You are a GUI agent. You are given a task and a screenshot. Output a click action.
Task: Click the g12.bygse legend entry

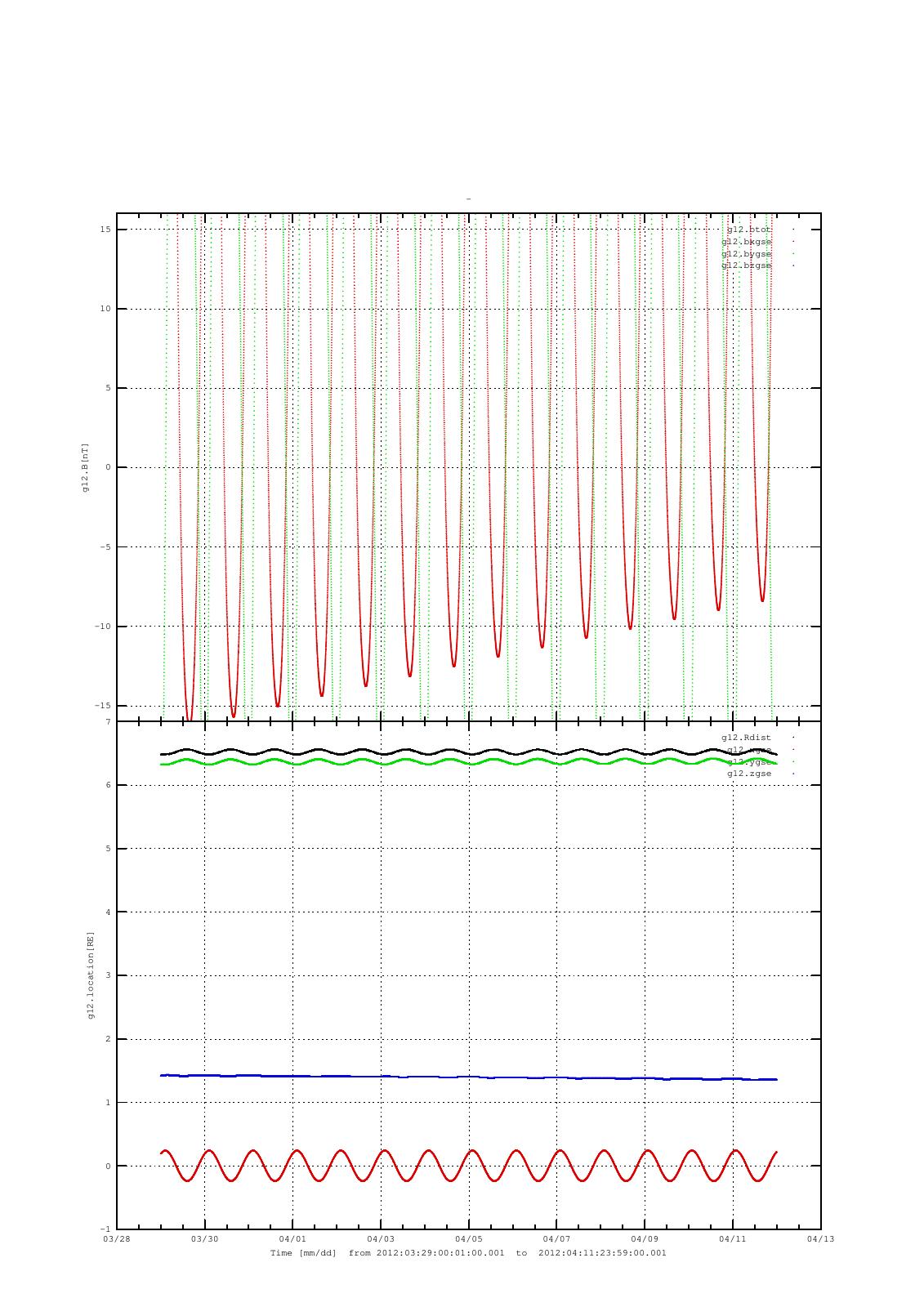(x=747, y=254)
